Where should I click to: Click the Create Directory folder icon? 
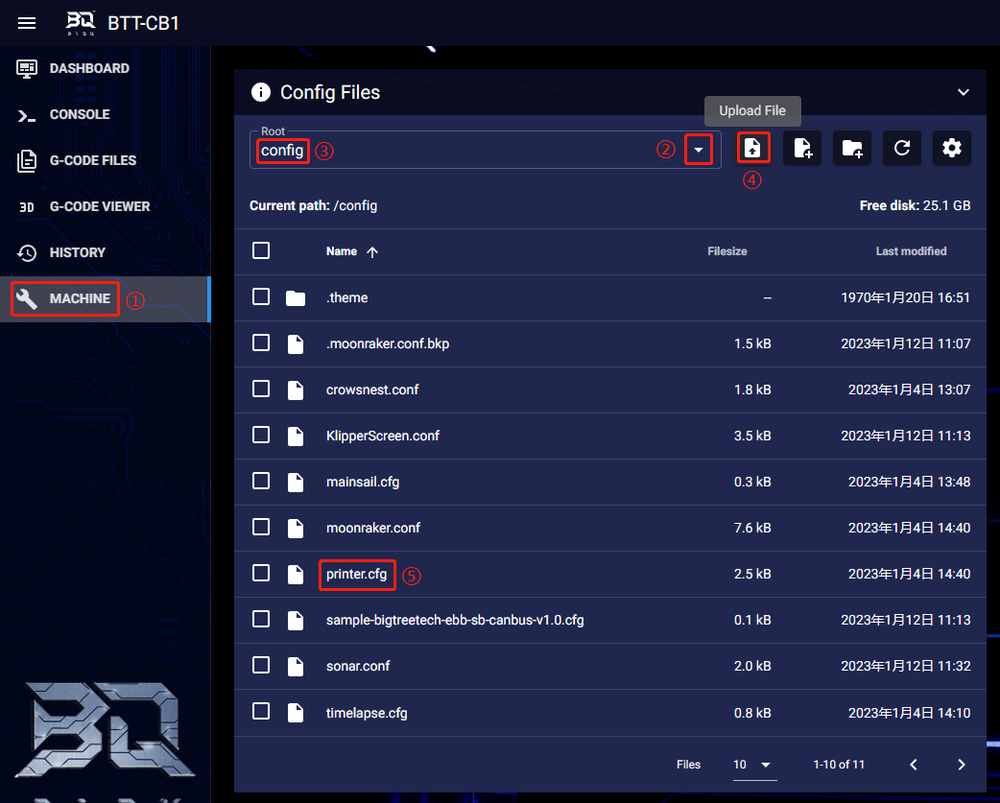[x=852, y=148]
